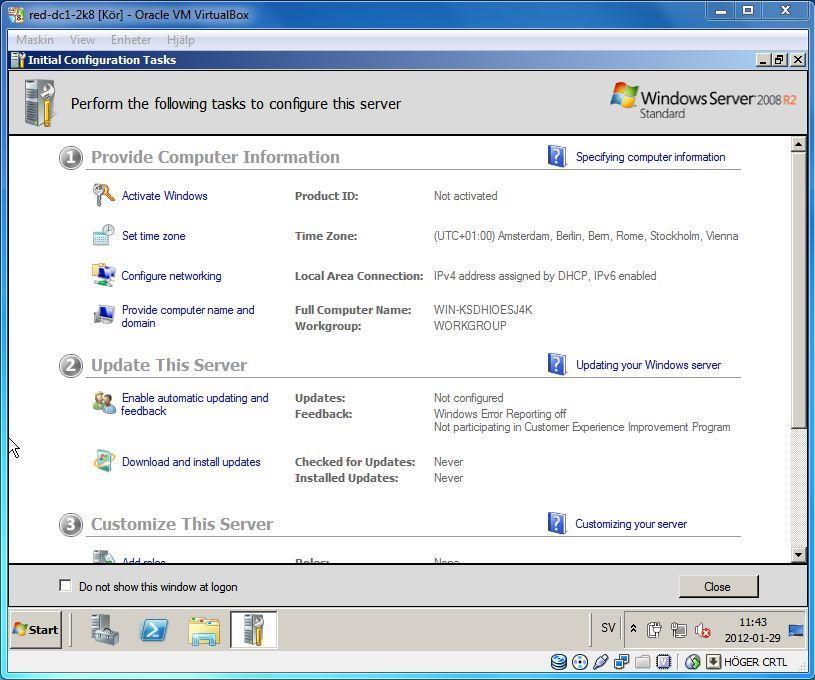This screenshot has height=680, width=815.
Task: Open Updating your Windows server help link
Action: (x=648, y=365)
